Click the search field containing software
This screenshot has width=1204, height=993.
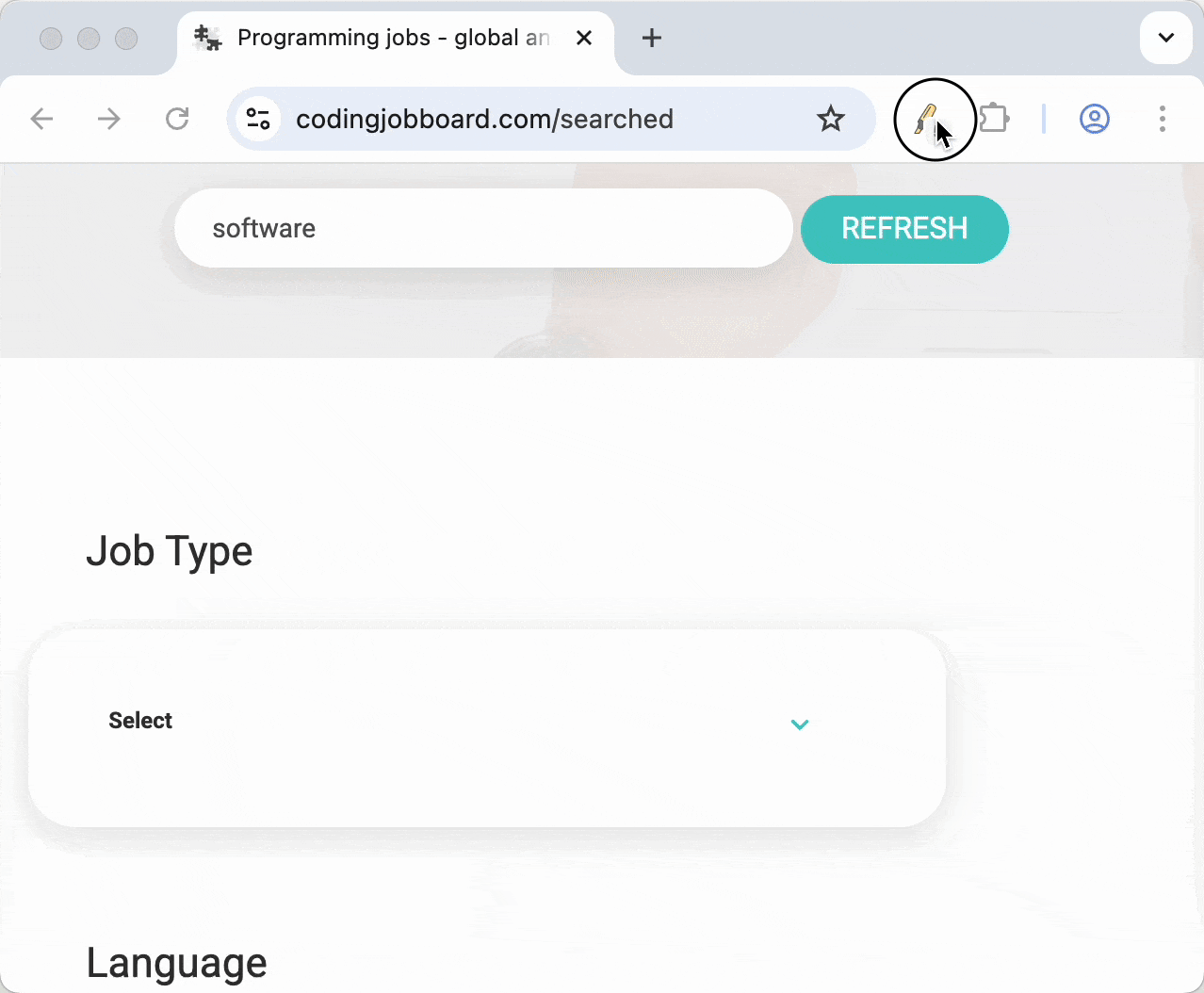[482, 229]
